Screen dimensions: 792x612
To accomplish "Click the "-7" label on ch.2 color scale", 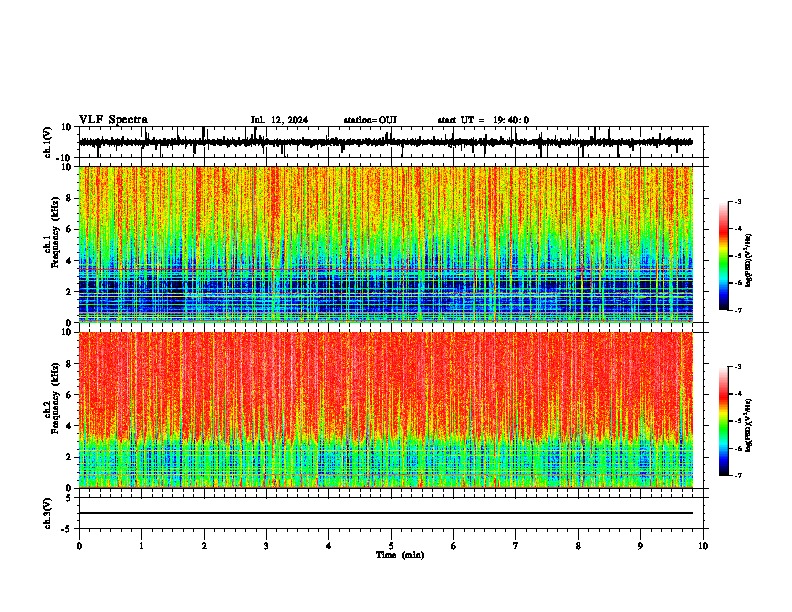I will 738,475.
